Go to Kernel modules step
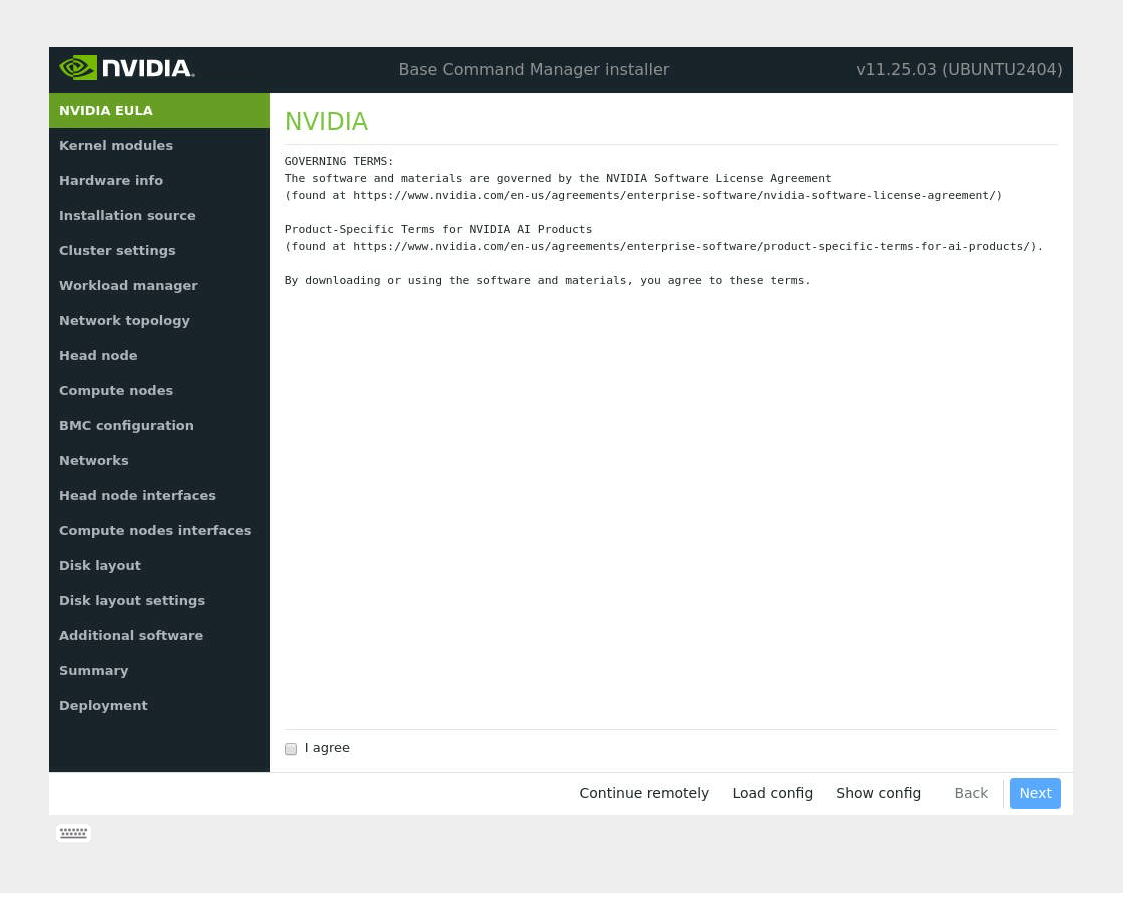 coord(116,146)
